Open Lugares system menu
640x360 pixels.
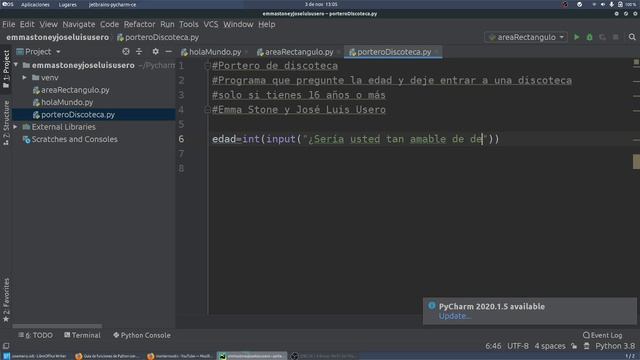pyautogui.click(x=67, y=4)
